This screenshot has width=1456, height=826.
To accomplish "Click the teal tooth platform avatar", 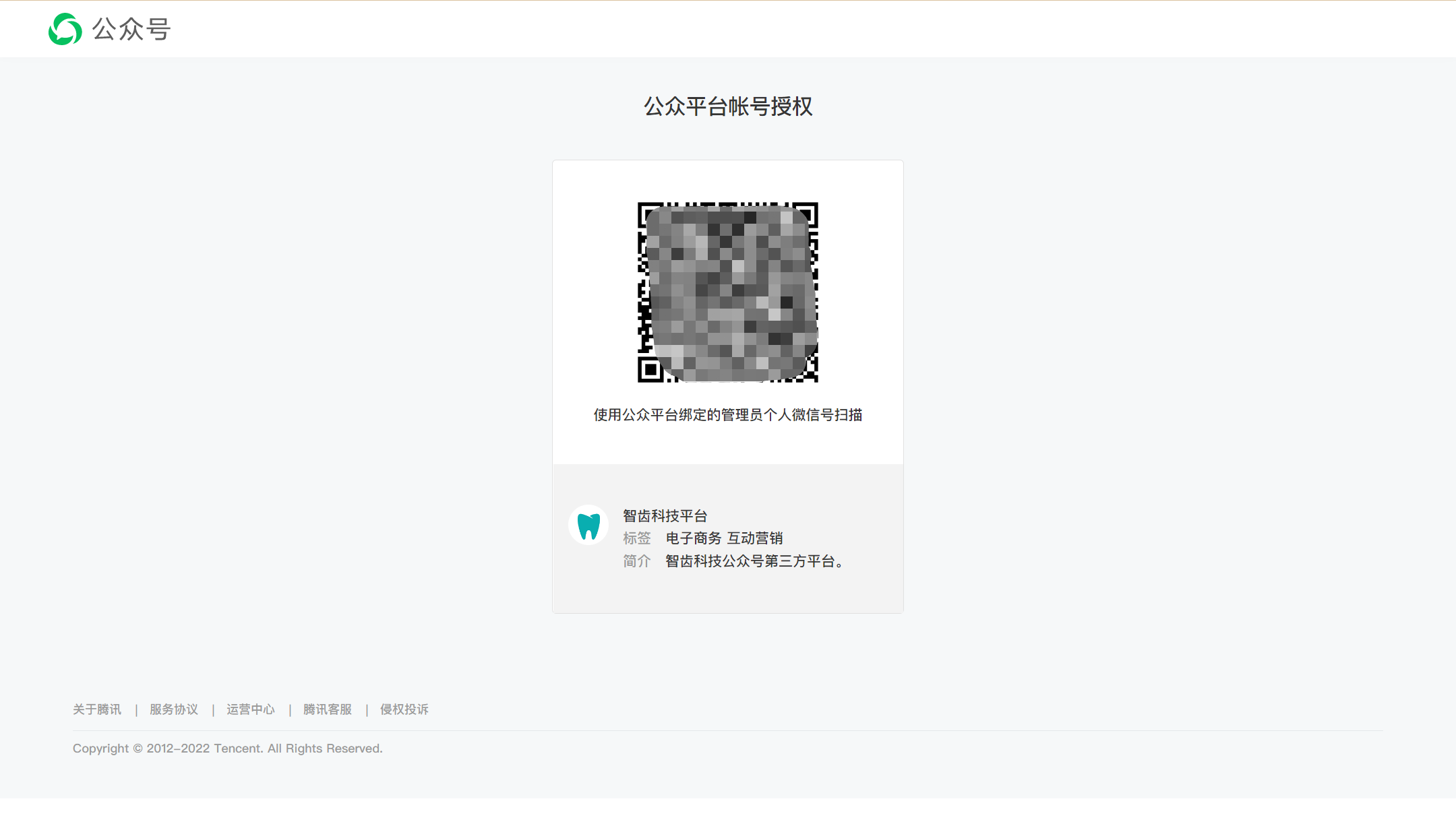I will (588, 525).
